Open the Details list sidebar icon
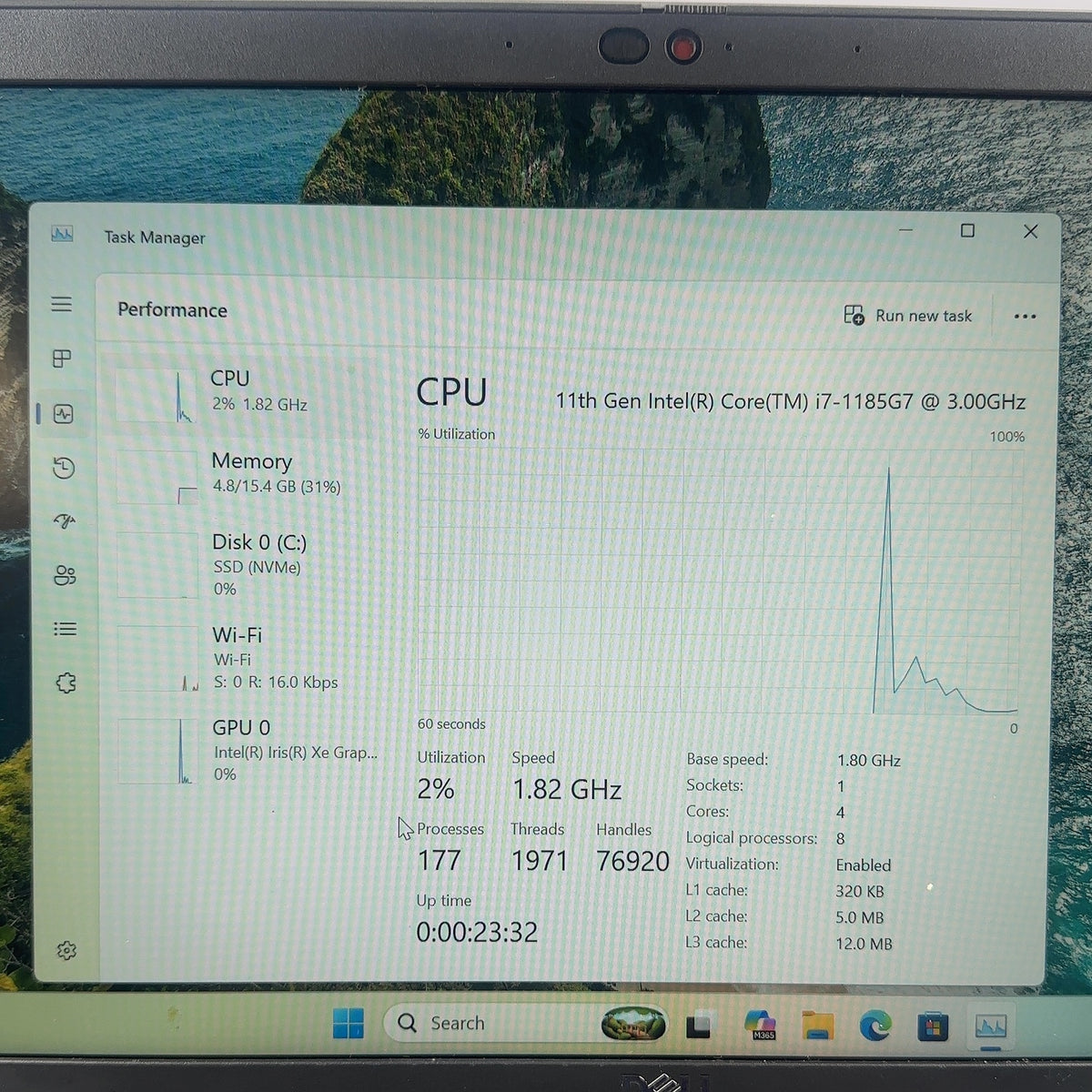This screenshot has width=1092, height=1092. click(65, 629)
